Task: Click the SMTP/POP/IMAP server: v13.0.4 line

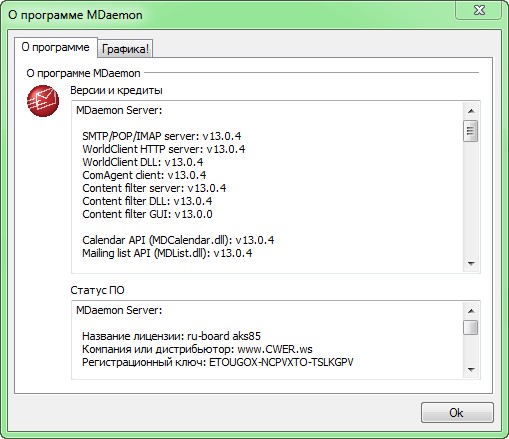Action: click(162, 136)
